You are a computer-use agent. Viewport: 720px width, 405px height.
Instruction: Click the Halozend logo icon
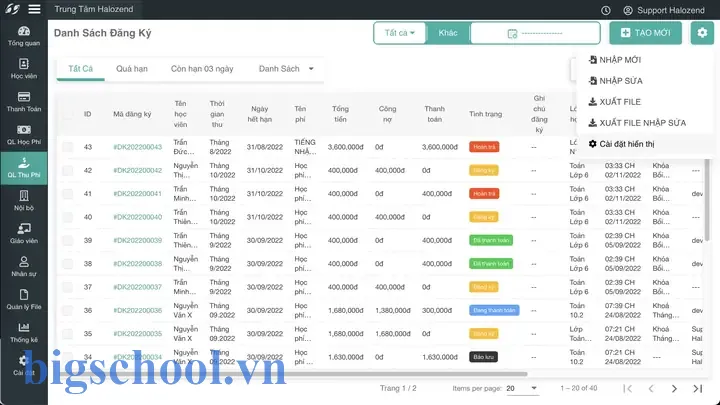(12, 9)
